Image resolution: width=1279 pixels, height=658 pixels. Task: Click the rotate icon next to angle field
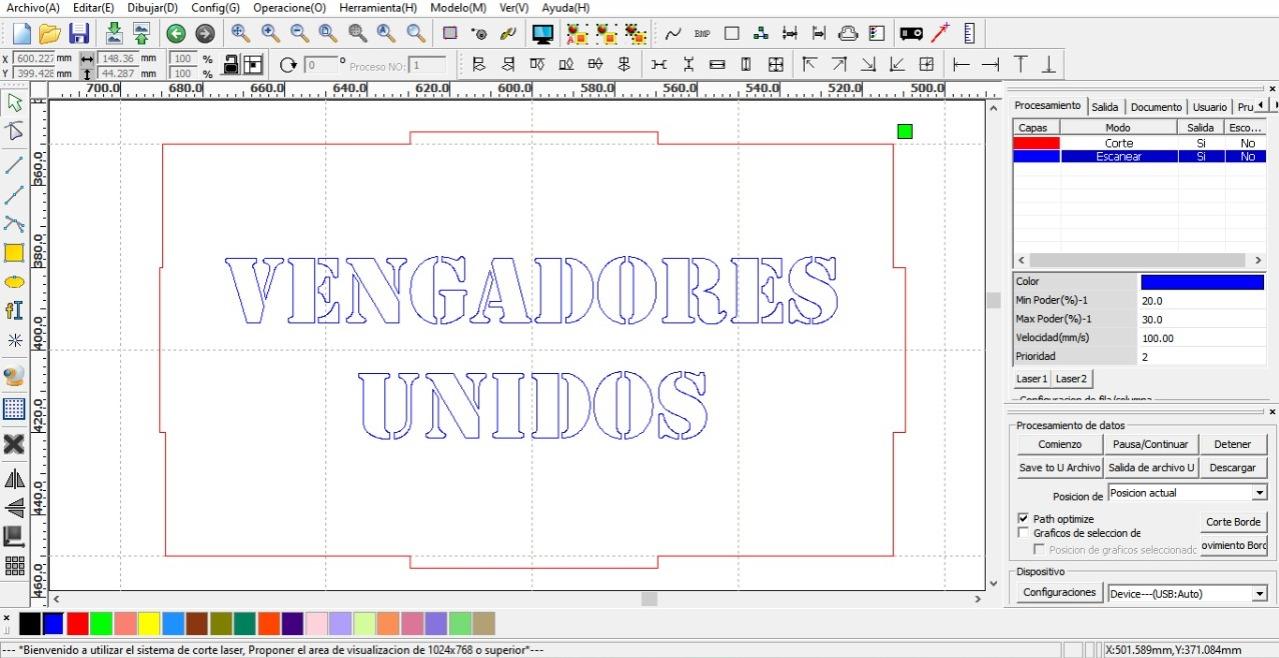(x=289, y=66)
